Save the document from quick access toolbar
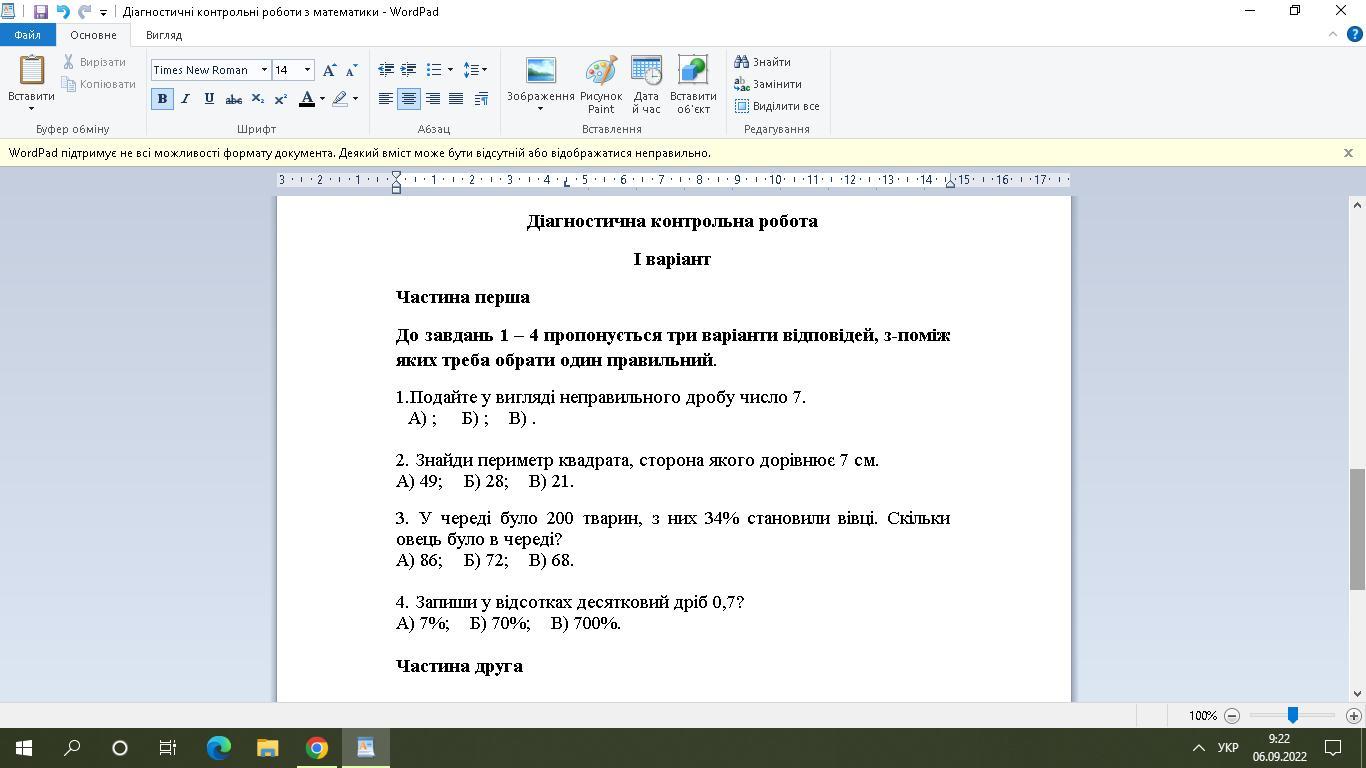The height and width of the screenshot is (768, 1366). (40, 12)
